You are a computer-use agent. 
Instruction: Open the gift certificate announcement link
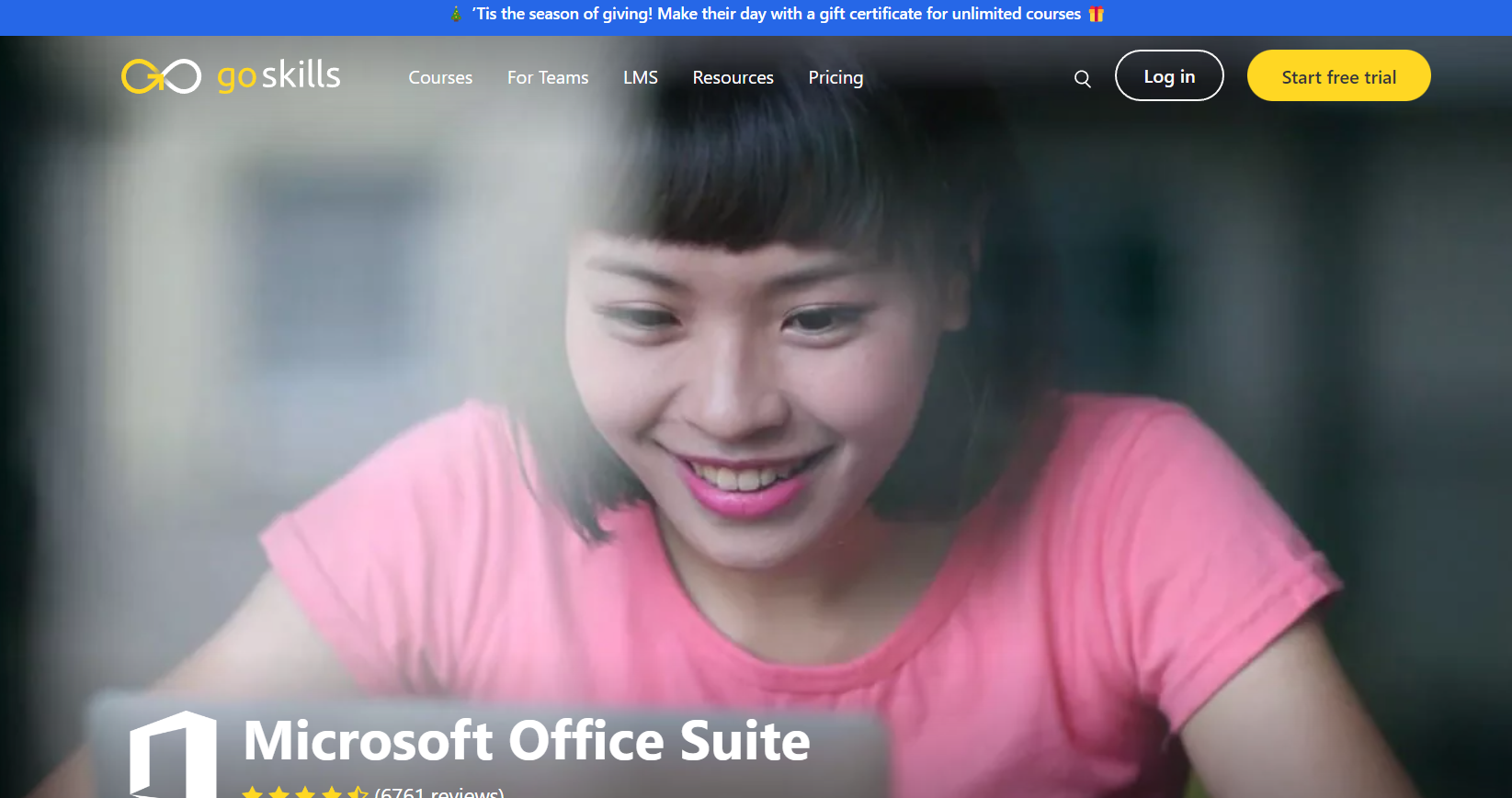[x=777, y=14]
